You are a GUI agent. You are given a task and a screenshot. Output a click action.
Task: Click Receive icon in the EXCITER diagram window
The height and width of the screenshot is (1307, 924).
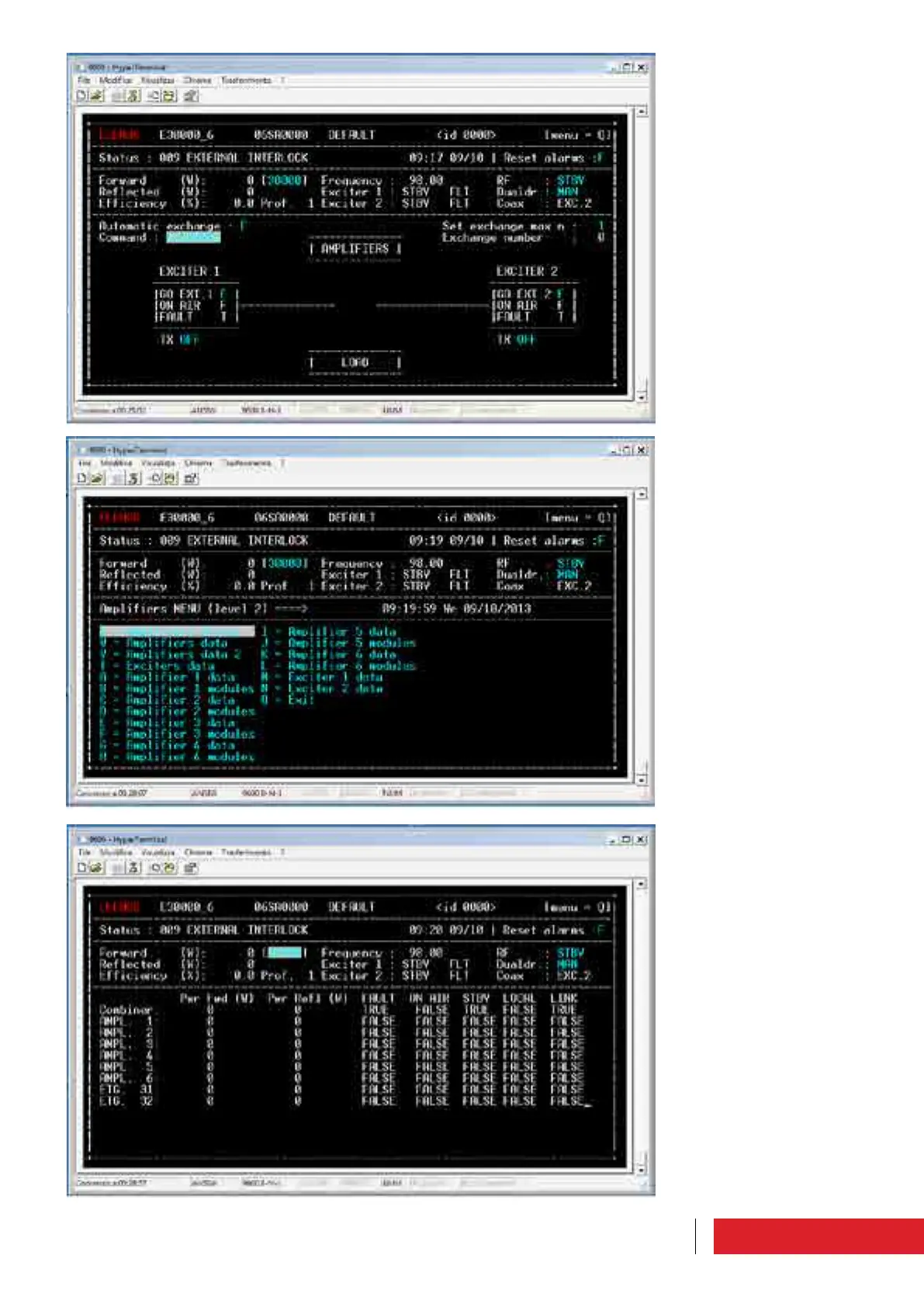pos(169,96)
